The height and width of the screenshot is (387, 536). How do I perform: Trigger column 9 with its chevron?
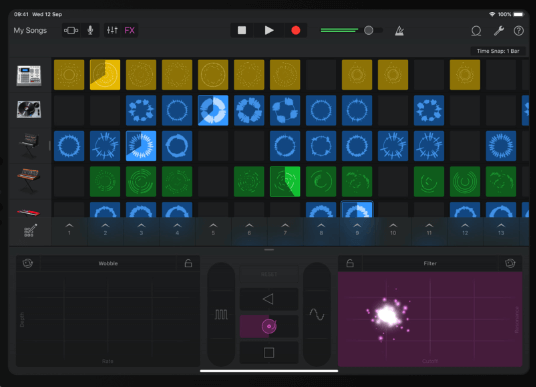pos(357,229)
